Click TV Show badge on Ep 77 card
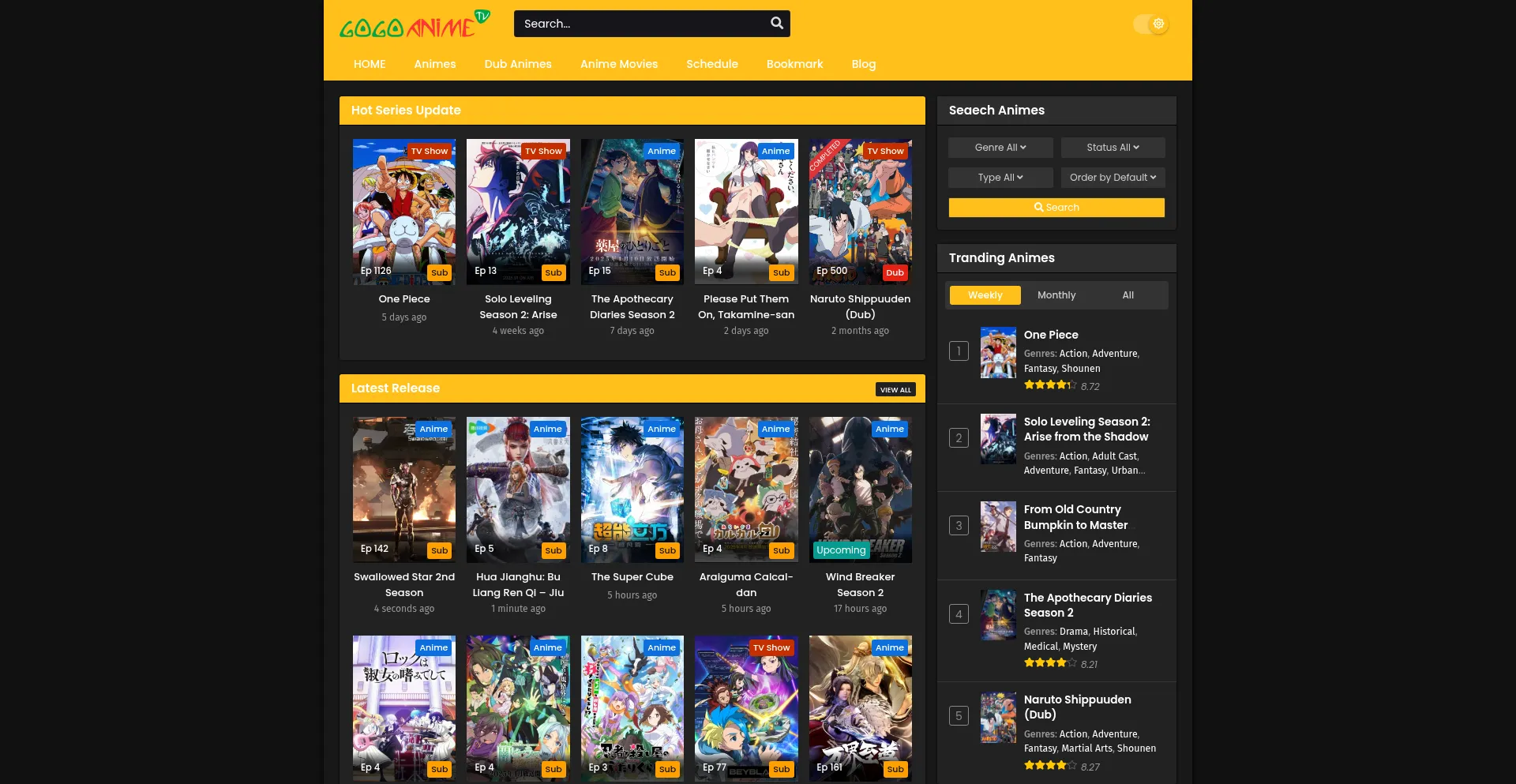The height and width of the screenshot is (784, 1516). (771, 647)
